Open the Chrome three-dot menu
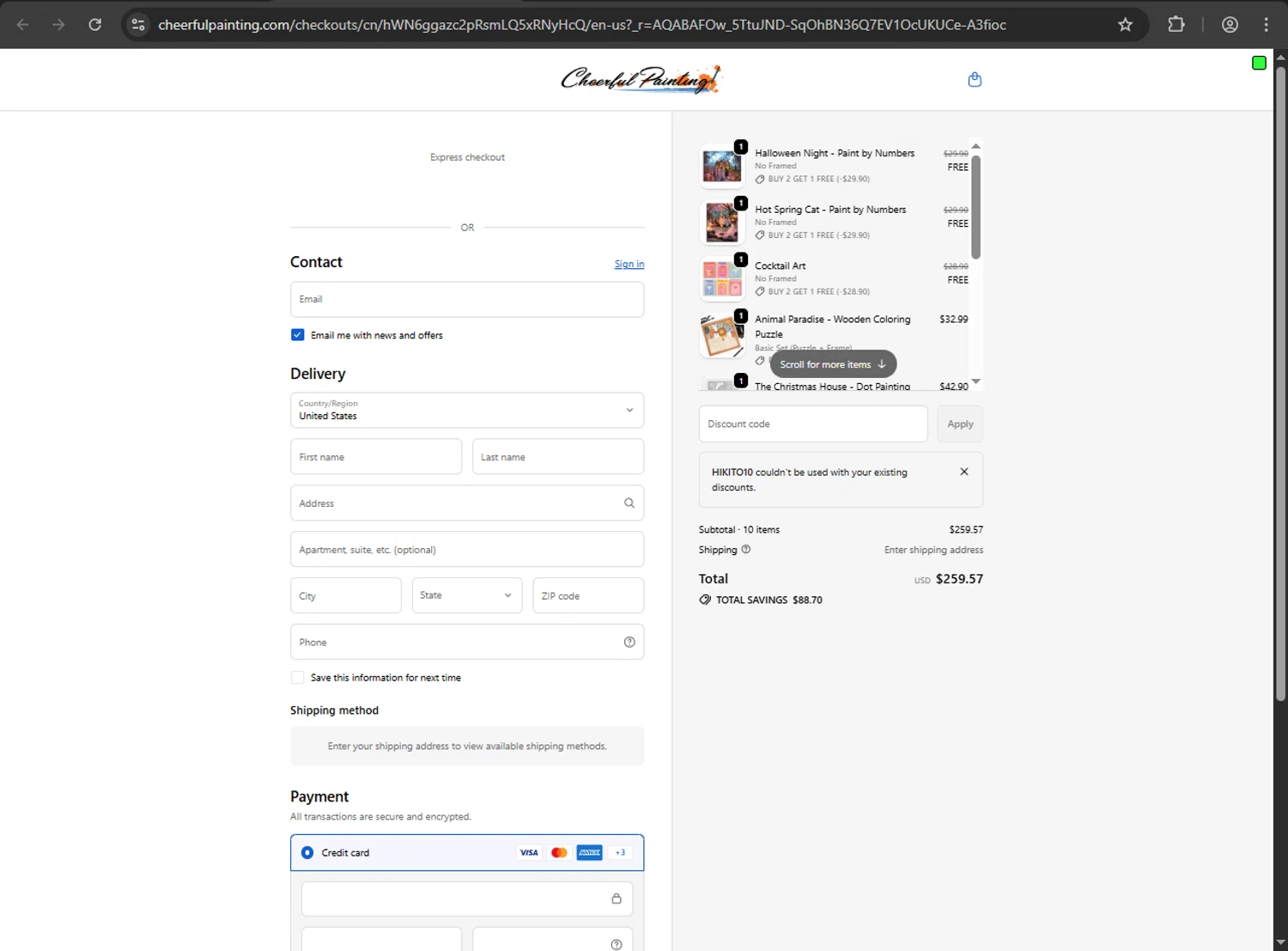The height and width of the screenshot is (951, 1288). pyautogui.click(x=1266, y=24)
